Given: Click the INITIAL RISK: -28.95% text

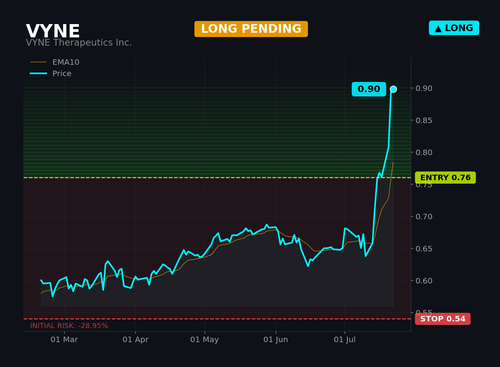Looking at the screenshot, I should point(69,326).
